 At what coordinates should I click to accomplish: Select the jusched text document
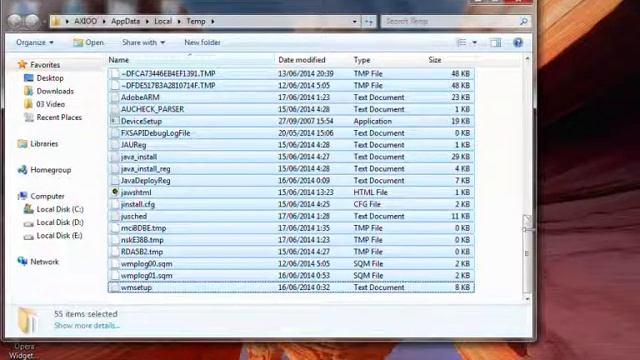(x=291, y=216)
